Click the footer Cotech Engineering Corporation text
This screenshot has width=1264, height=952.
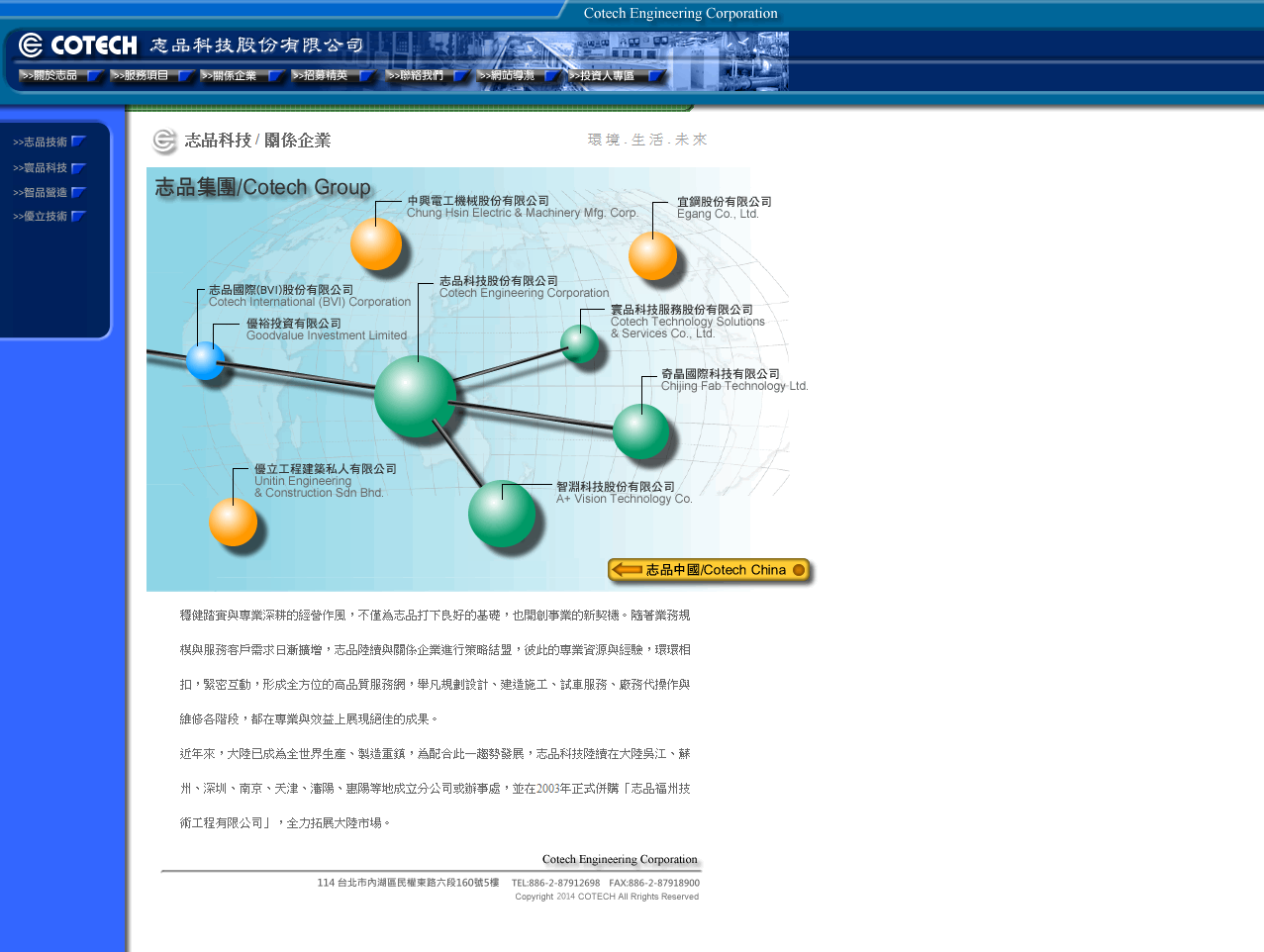tap(620, 859)
